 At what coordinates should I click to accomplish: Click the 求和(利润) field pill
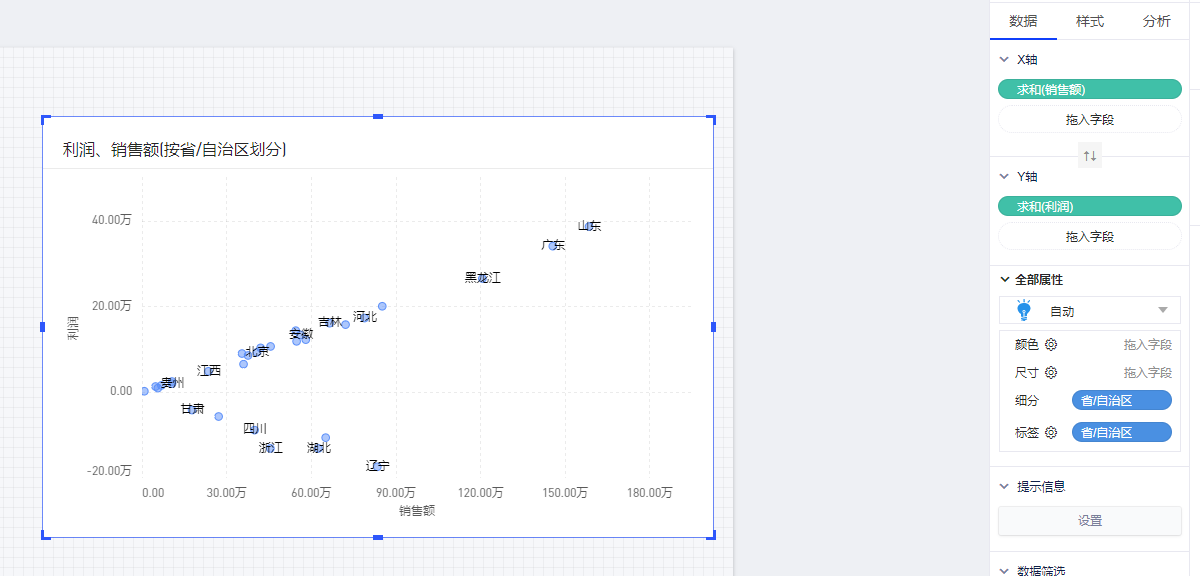pos(1090,207)
